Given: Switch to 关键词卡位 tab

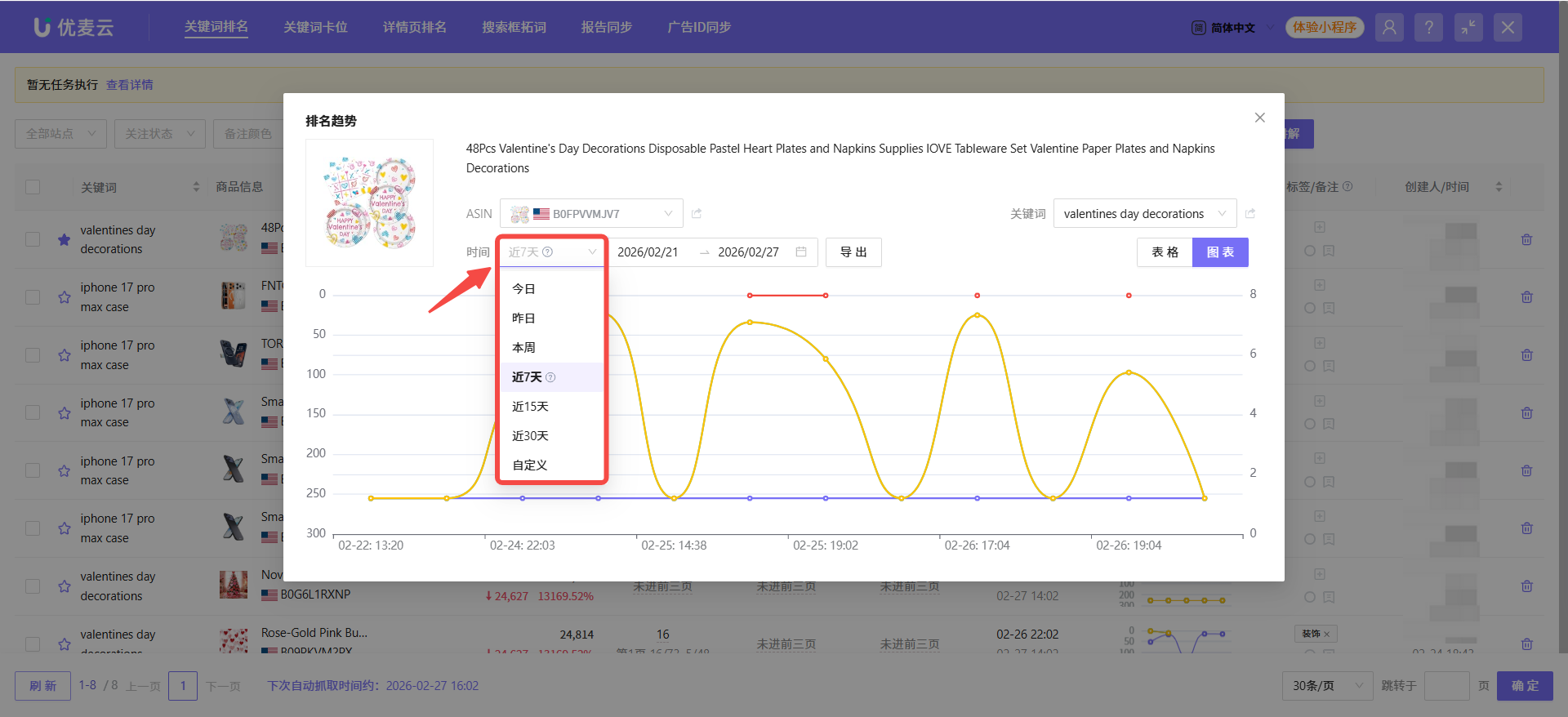Looking at the screenshot, I should click(315, 27).
